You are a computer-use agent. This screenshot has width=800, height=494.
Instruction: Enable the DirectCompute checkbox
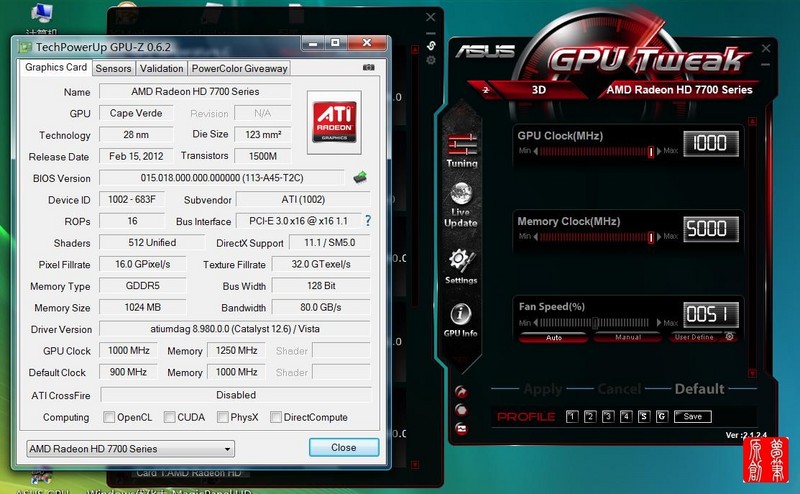pos(276,417)
